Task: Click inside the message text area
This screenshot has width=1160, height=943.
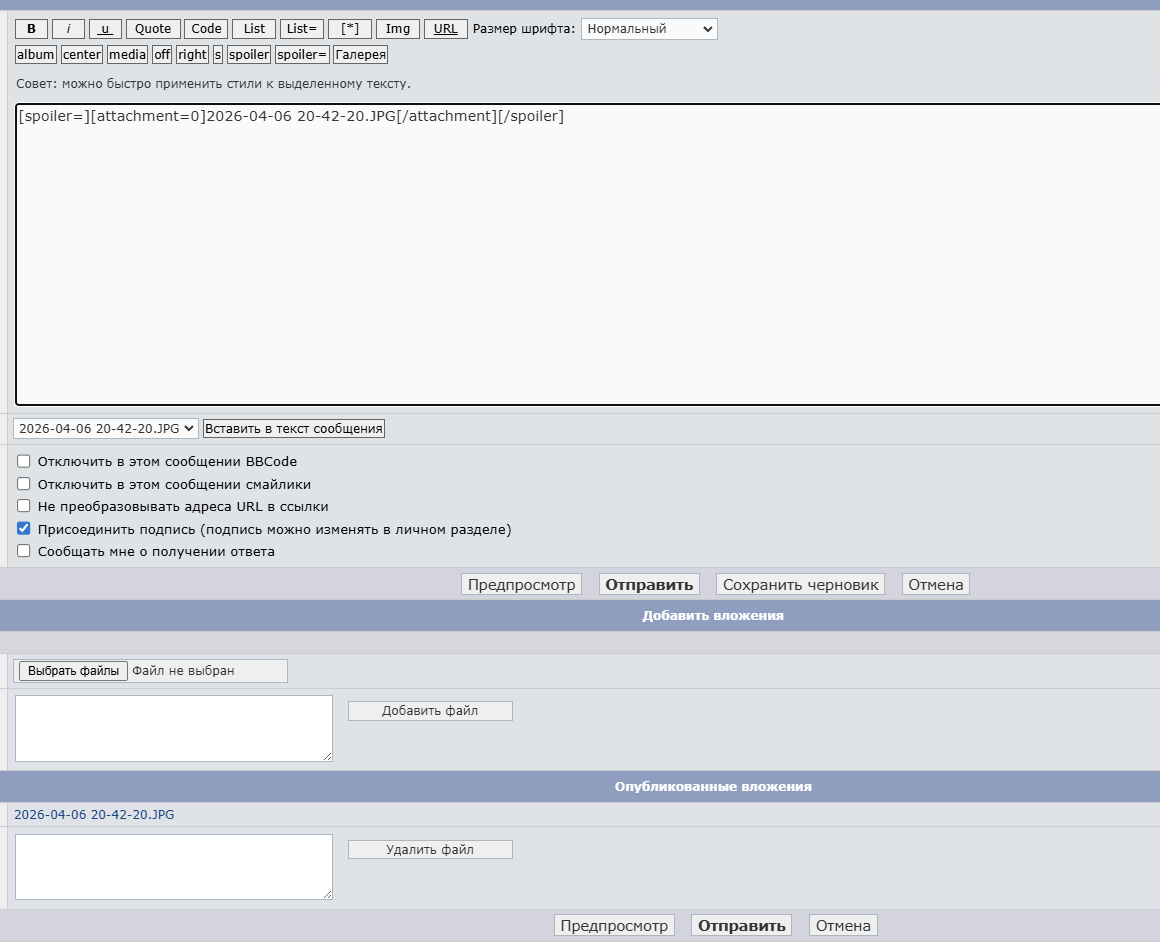Action: (x=588, y=255)
